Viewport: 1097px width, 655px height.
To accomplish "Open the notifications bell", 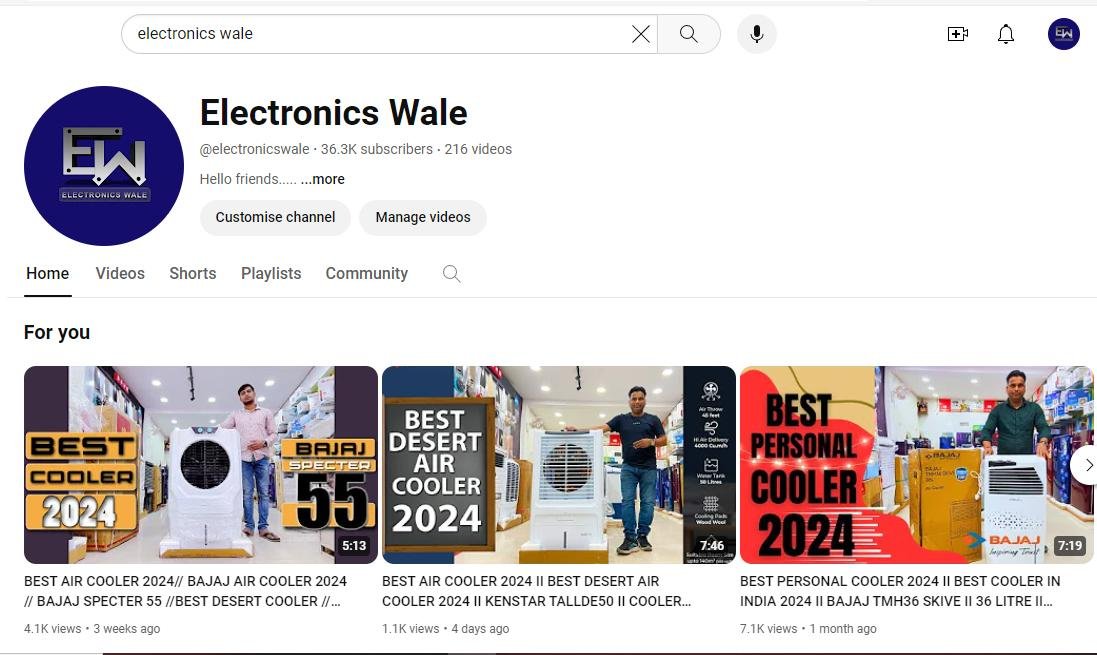I will pos(1006,34).
